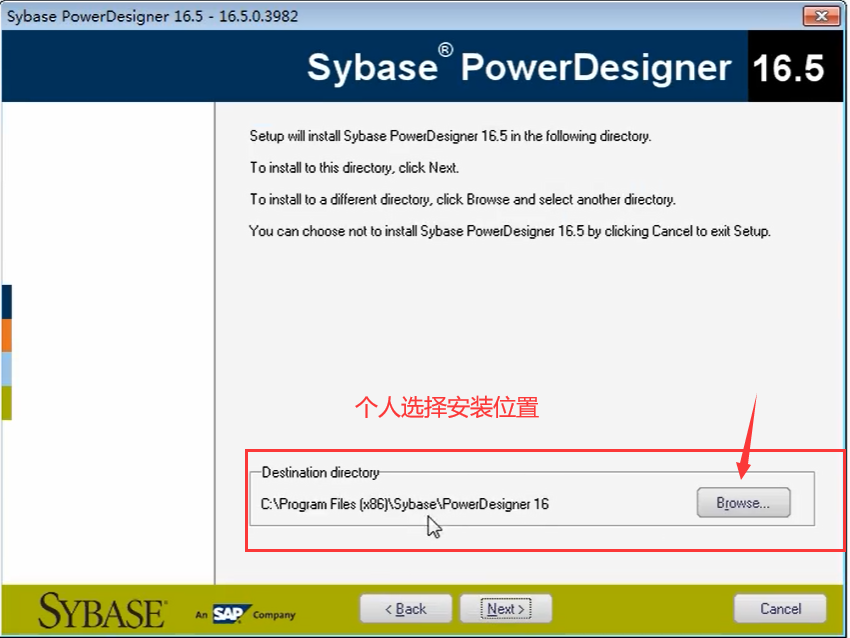Click the Sybase logo in footer

click(102, 611)
